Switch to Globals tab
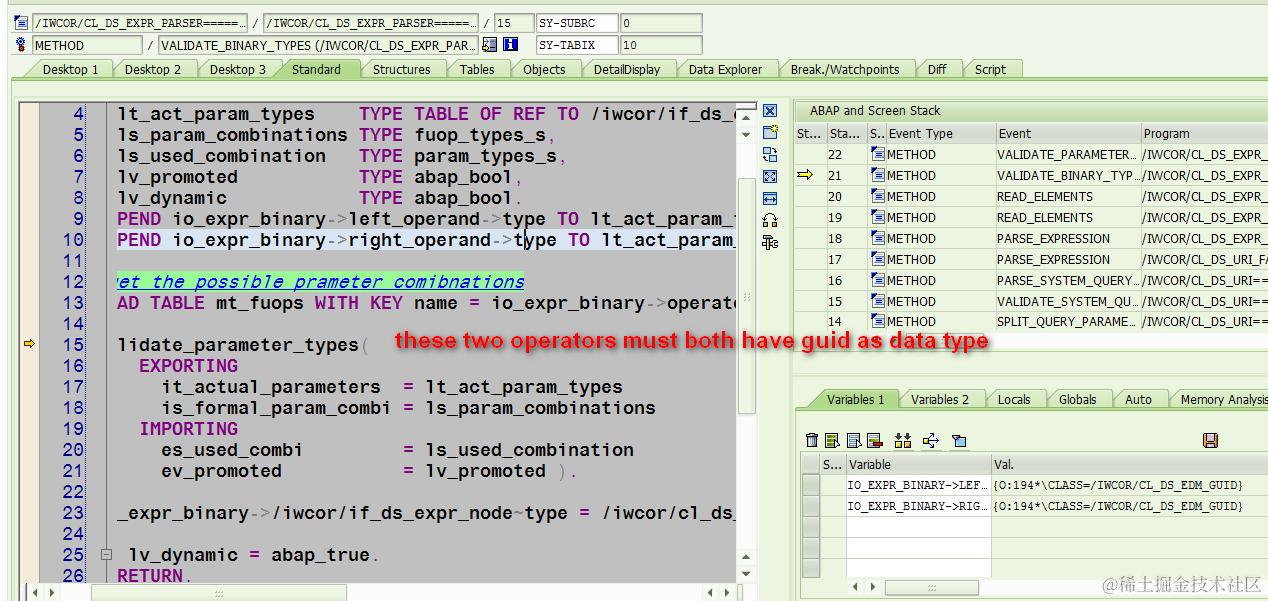Viewport: 1268px width, 601px height. (x=1078, y=399)
